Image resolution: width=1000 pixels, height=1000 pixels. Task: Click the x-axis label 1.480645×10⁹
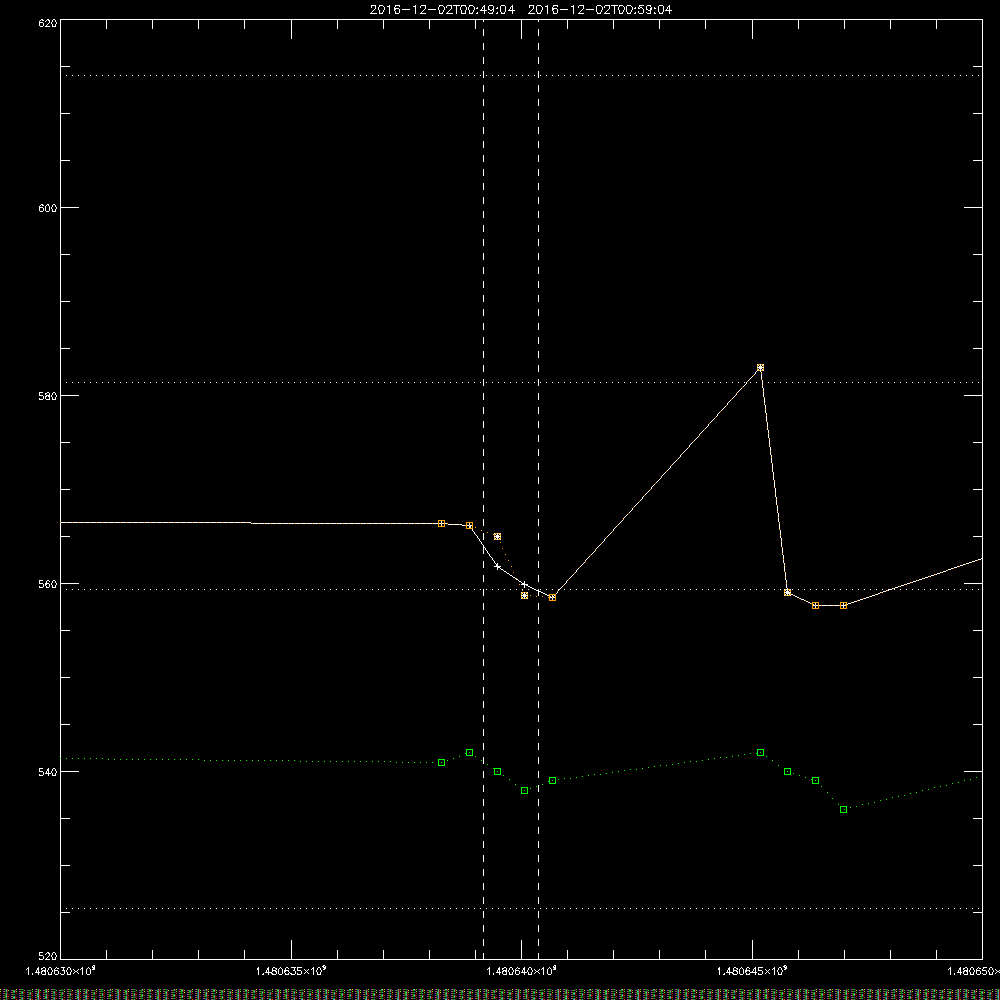click(753, 971)
